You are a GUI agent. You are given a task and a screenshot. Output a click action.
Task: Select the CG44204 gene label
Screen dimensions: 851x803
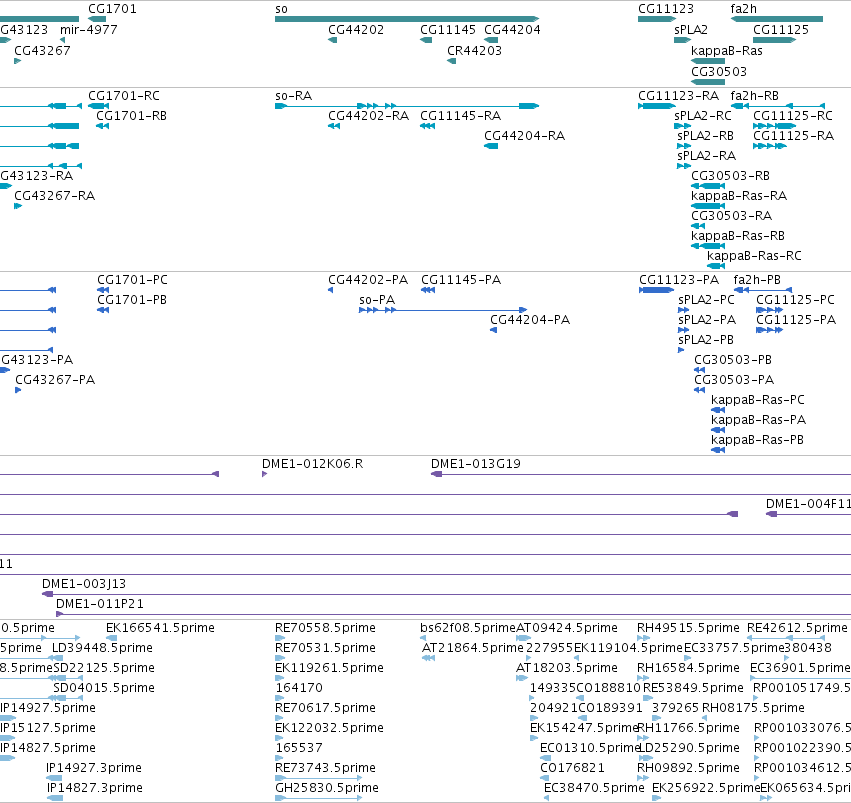click(x=512, y=30)
